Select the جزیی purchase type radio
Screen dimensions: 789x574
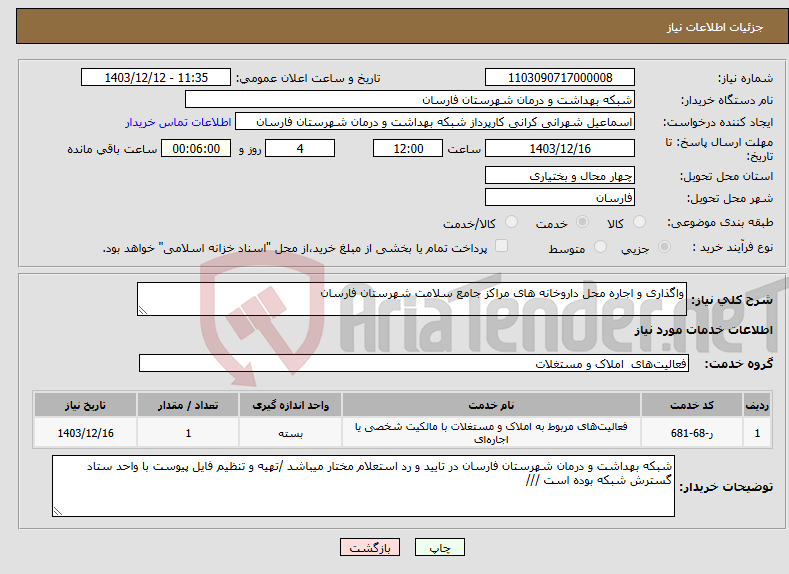coord(664,247)
